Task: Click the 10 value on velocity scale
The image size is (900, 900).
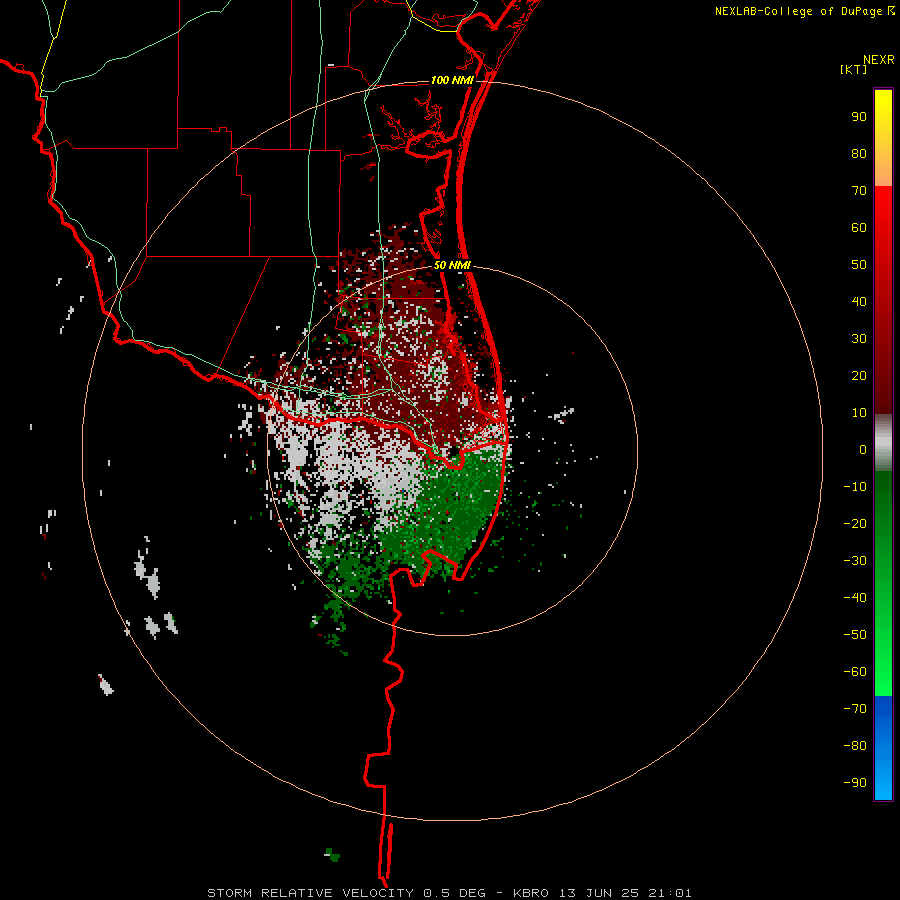Action: [859, 413]
